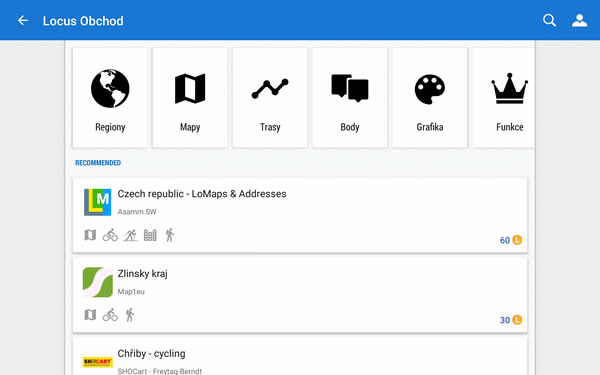Open search in Locus Obchod
This screenshot has height=375, width=600.
549,20
